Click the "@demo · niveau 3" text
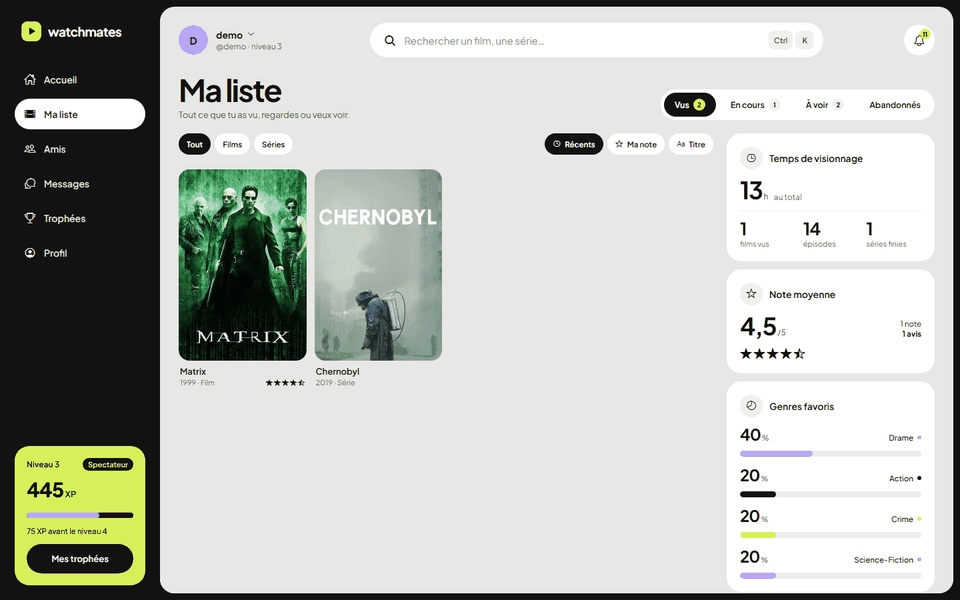Viewport: 960px width, 600px height. pos(249,47)
